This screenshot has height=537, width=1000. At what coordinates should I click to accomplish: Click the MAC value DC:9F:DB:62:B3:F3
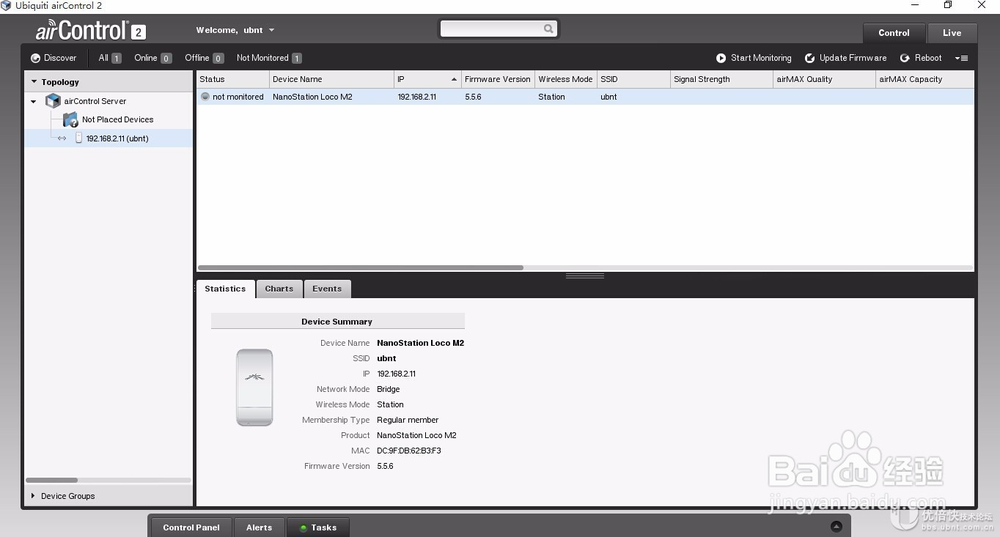pos(409,451)
